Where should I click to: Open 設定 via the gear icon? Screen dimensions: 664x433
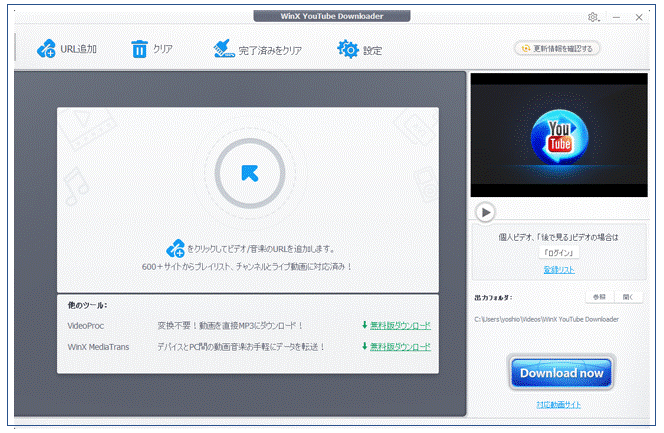click(x=347, y=49)
